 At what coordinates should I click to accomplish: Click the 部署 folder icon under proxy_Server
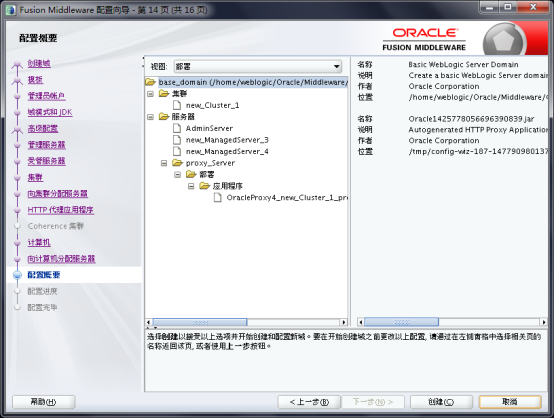tap(191, 174)
